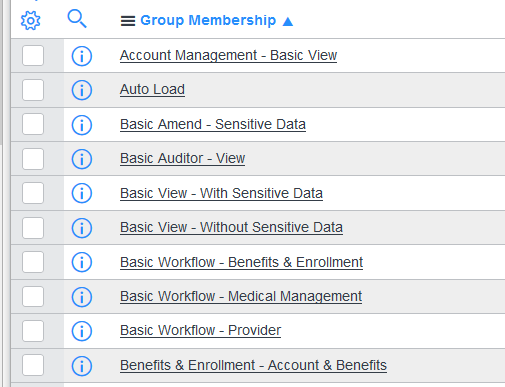Screen dimensions: 505x387
Task: Click the Basic Workflow - Provider link
Action: (200, 330)
